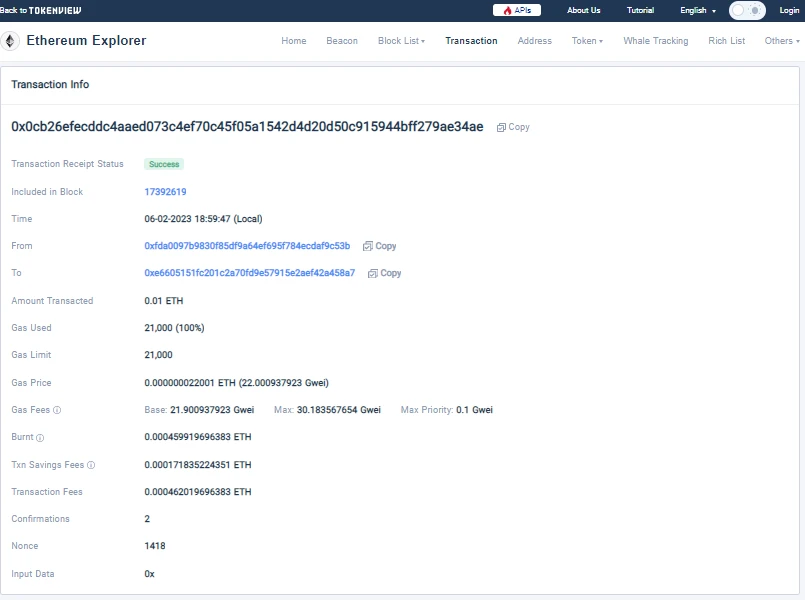Screen dimensions: 805x600
Task: Open the APIs button with flame icon
Action: 517,10
